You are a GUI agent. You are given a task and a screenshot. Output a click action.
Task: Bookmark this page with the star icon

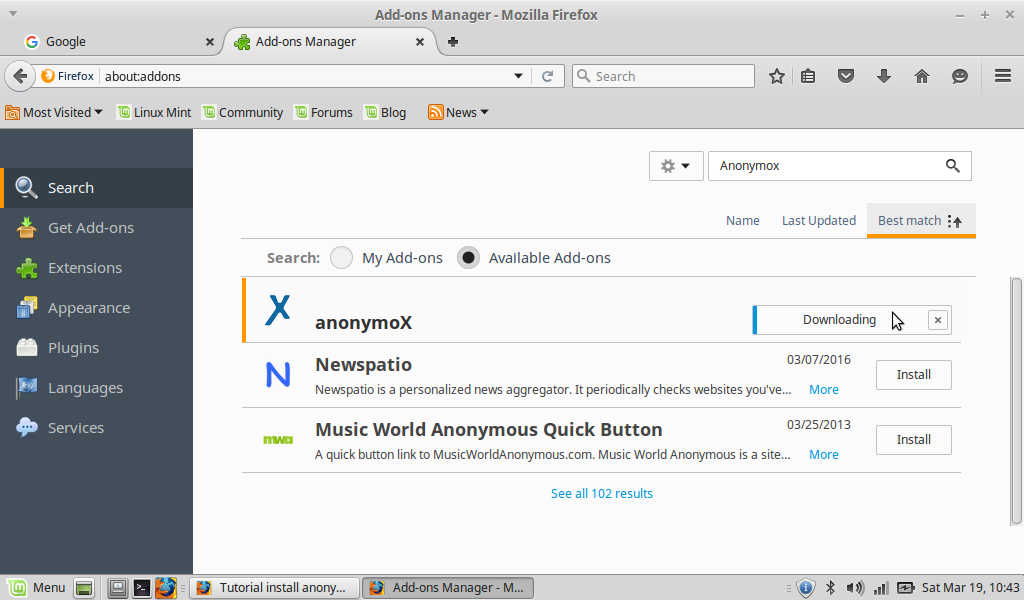776,76
